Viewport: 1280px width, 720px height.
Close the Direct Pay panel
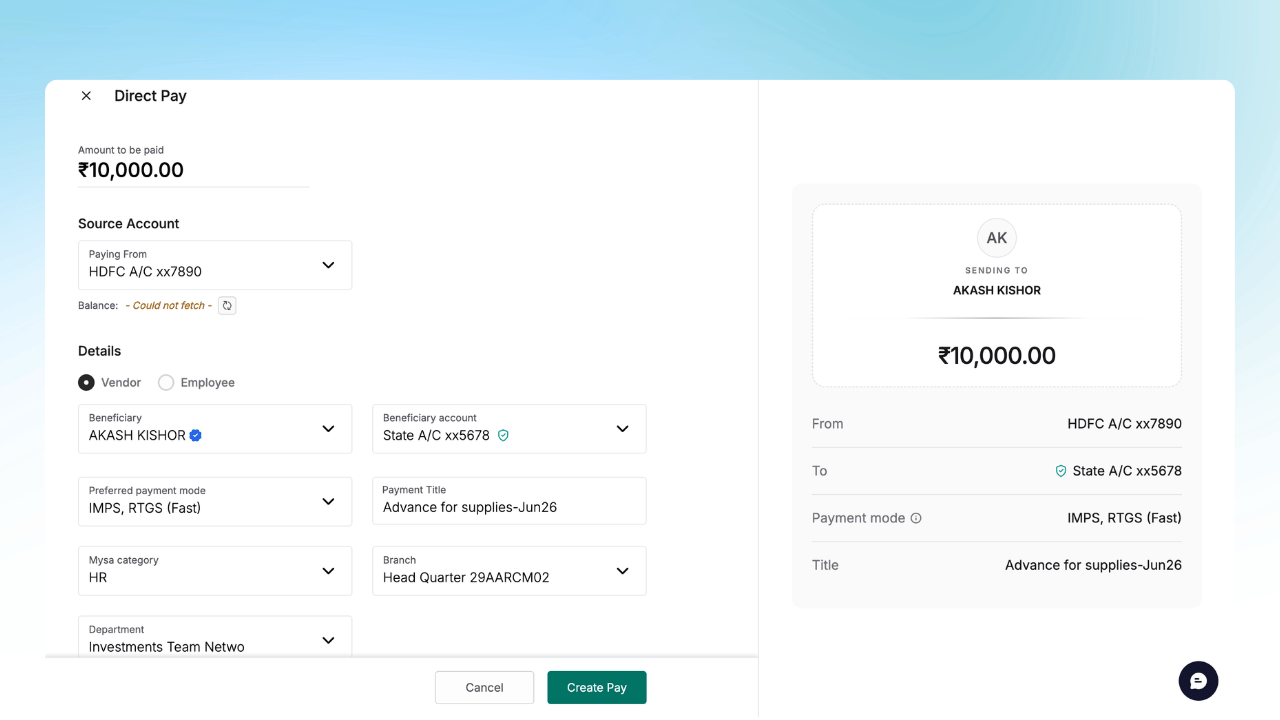click(86, 96)
